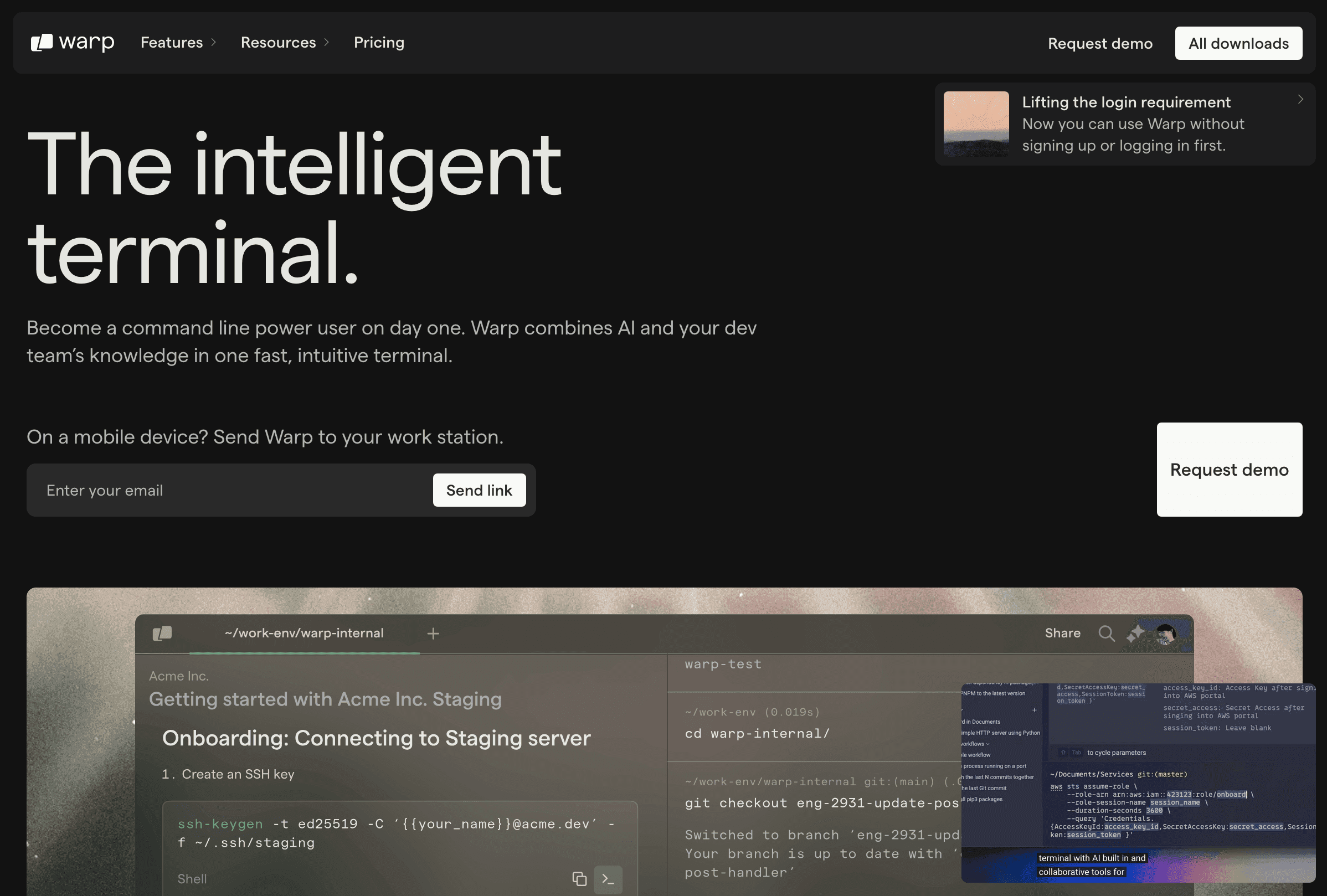This screenshot has width=1327, height=896.
Task: Expand the Resources menu chevron
Action: coord(327,42)
